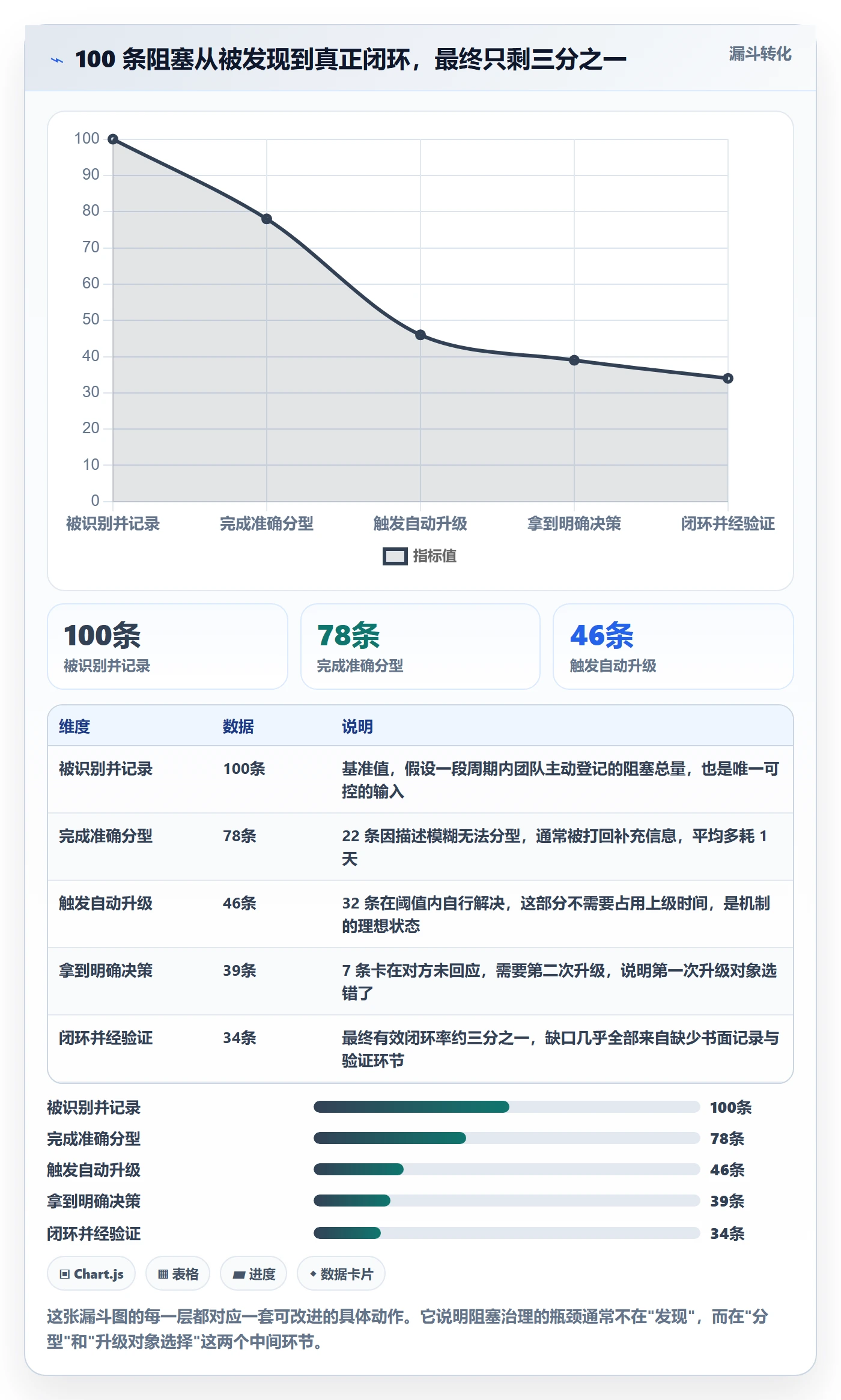Screen dimensions: 841x1400
Task: Click the 维度 column header
Action: [x=74, y=726]
